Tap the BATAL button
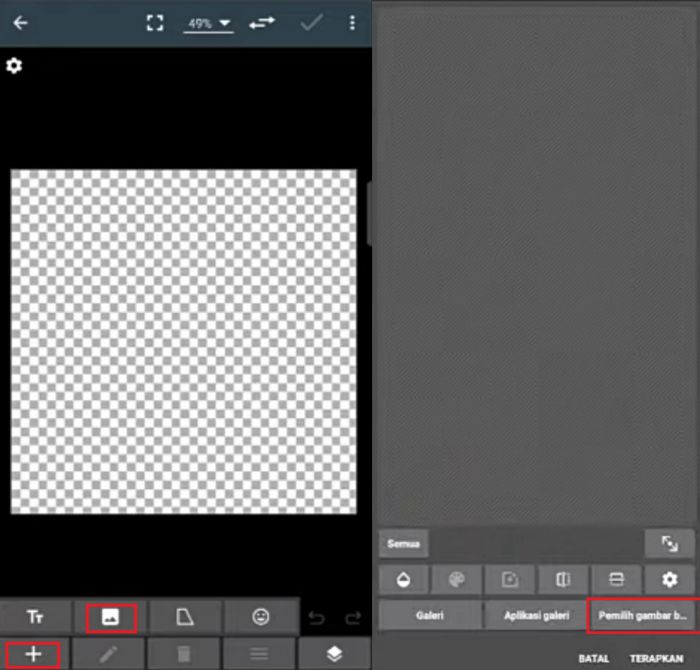Viewport: 700px width, 670px height. tap(594, 658)
